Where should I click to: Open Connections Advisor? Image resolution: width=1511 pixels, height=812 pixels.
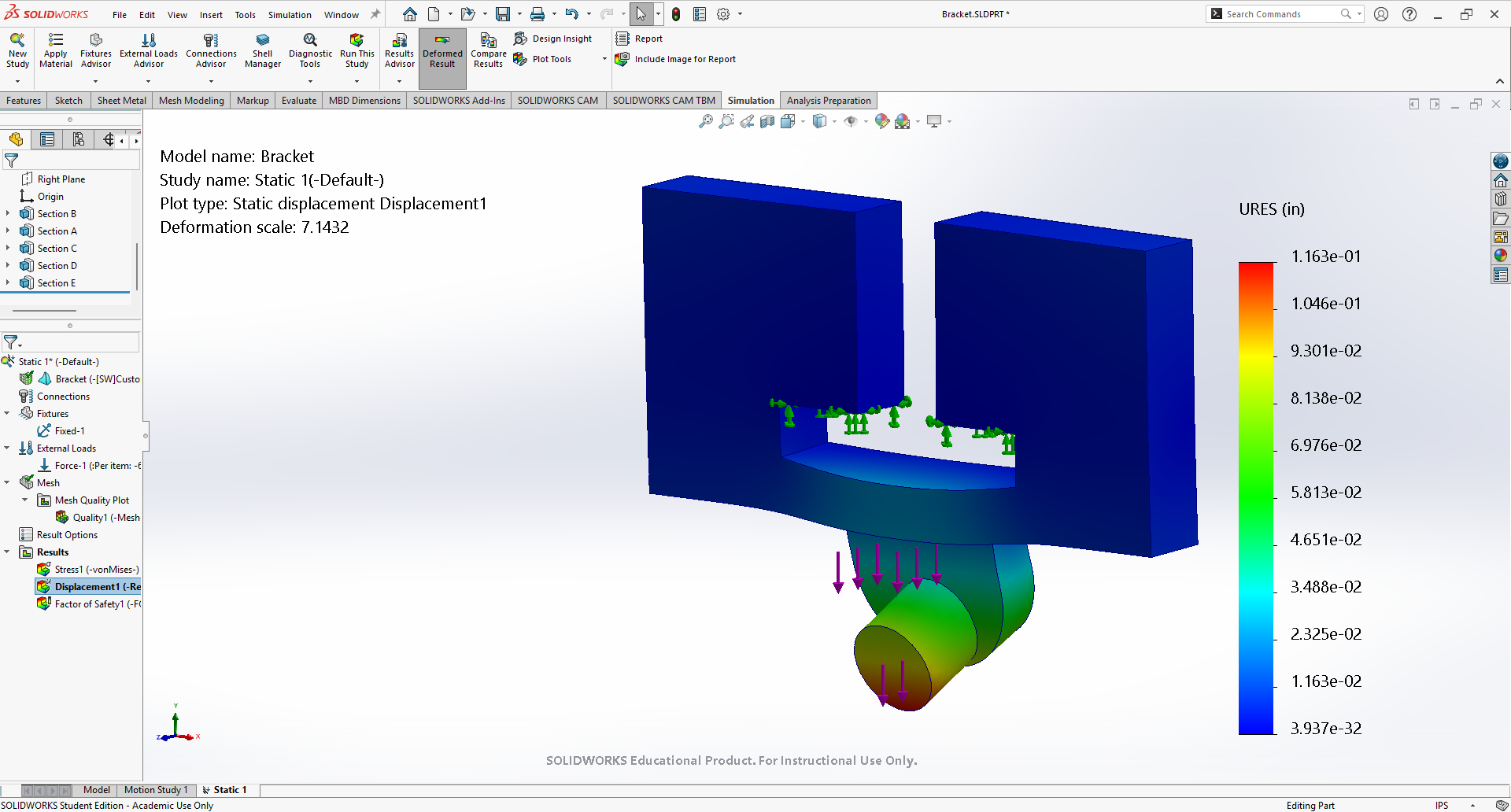point(211,50)
